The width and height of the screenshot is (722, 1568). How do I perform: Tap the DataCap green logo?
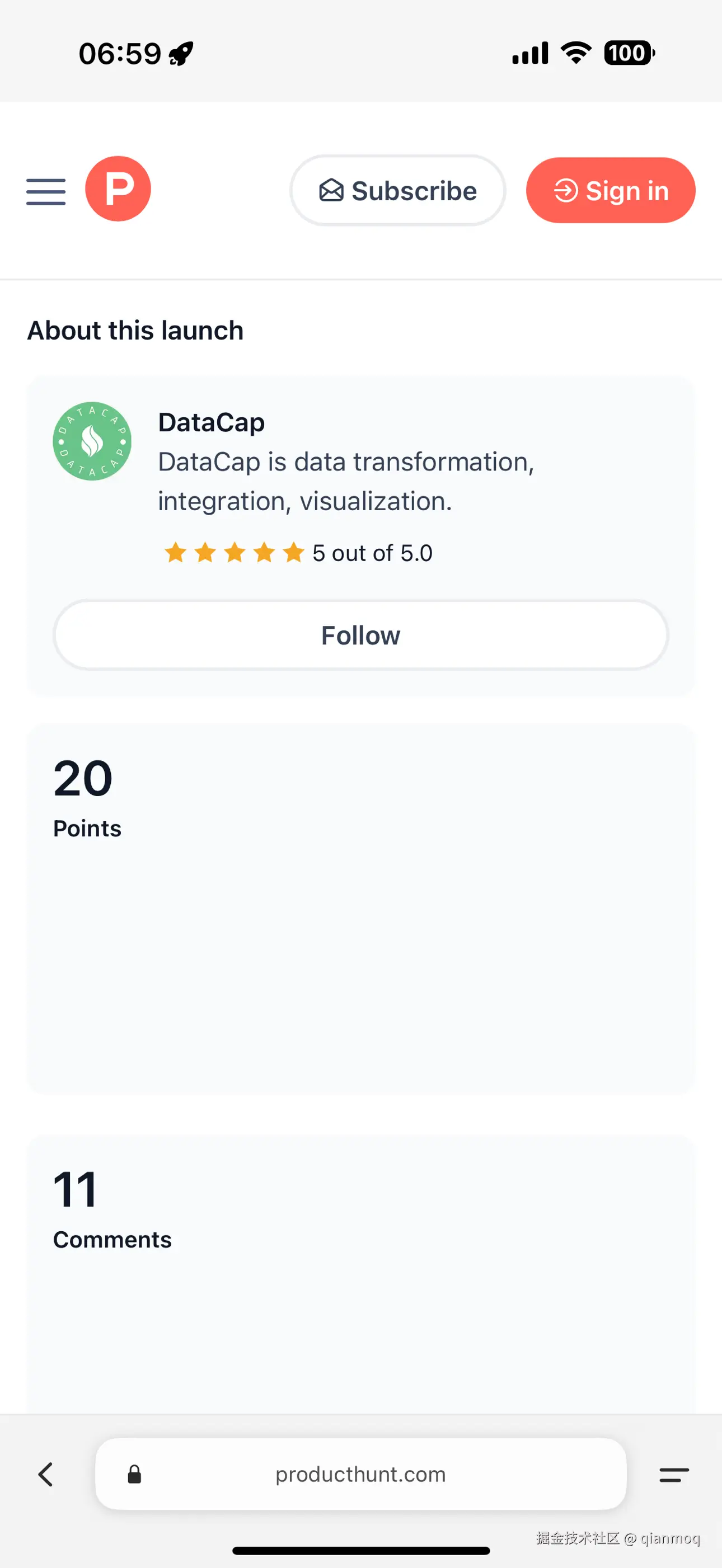coord(92,441)
